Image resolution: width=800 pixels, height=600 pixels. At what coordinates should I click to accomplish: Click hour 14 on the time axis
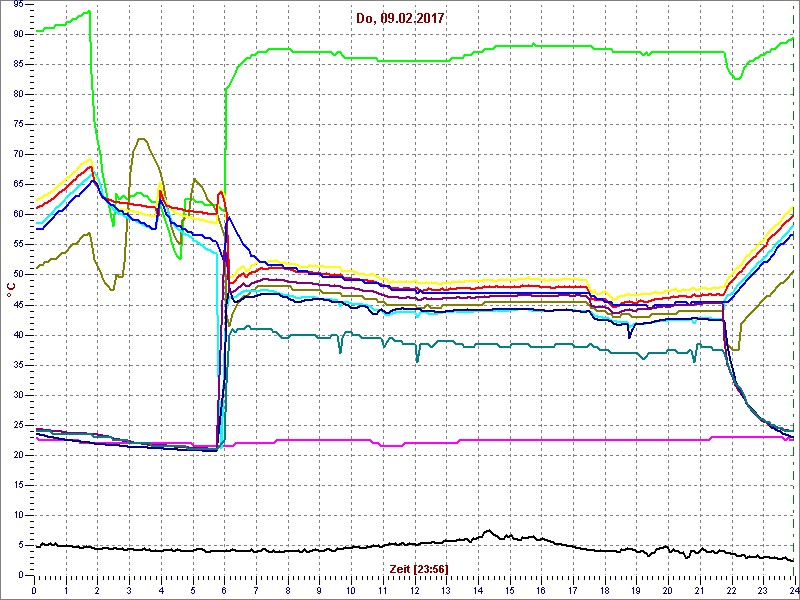point(478,589)
